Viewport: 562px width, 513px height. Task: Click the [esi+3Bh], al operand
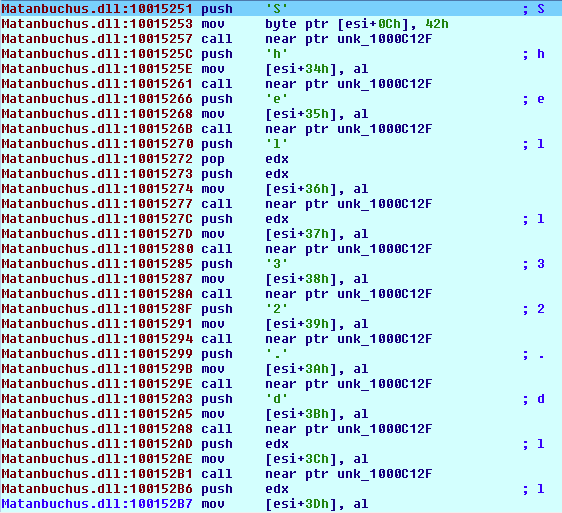(316, 414)
